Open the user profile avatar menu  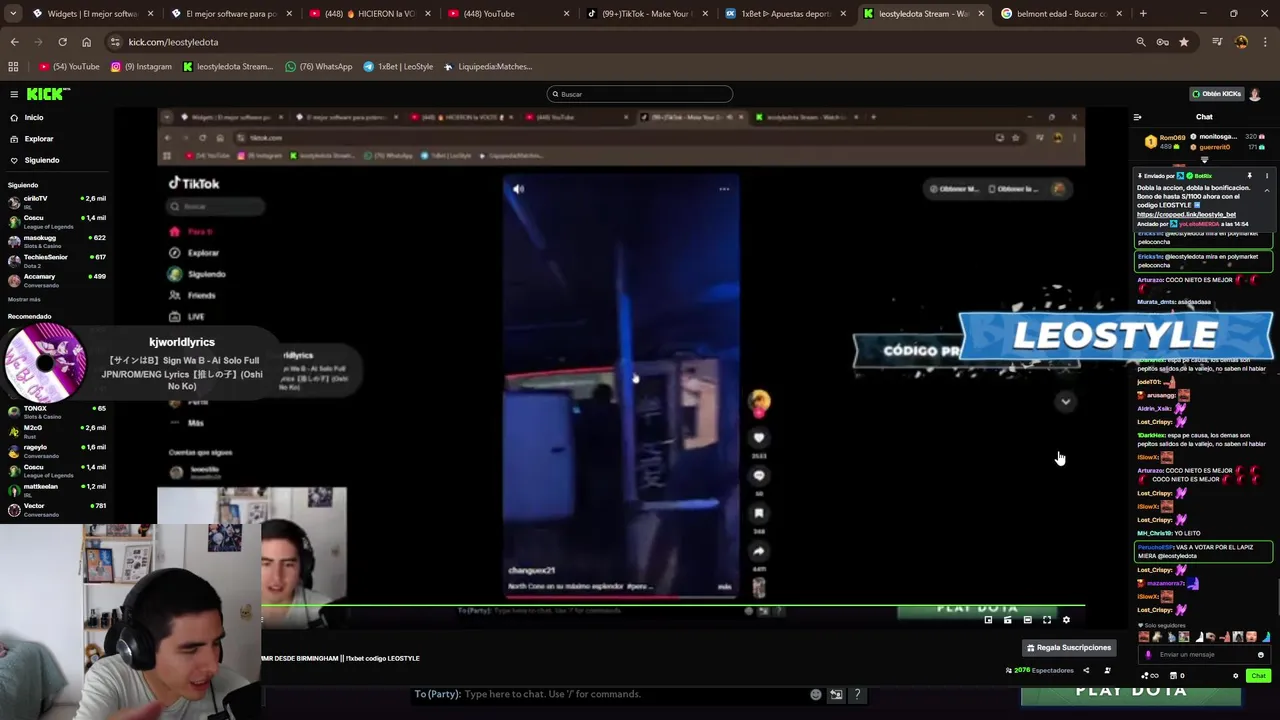pos(1255,94)
